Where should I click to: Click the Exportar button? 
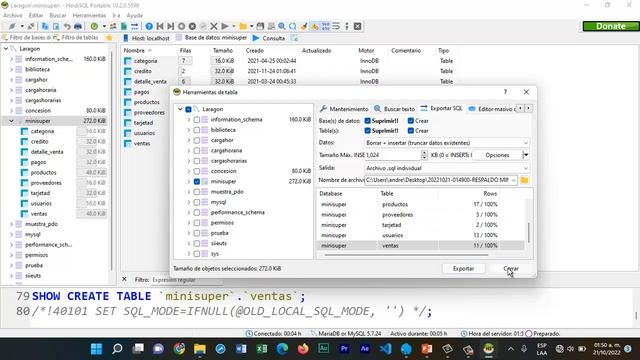463,269
